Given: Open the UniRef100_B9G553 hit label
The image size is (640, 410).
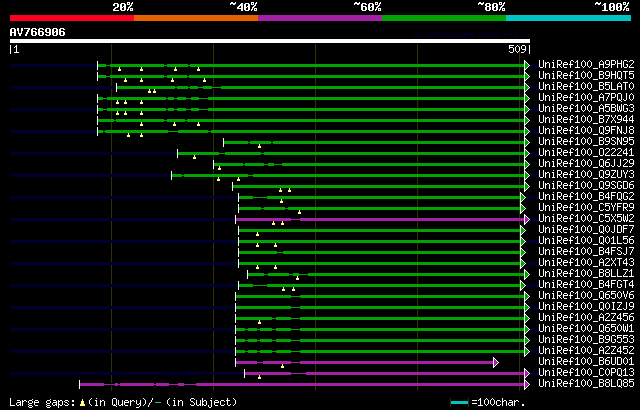Looking at the screenshot, I should (x=586, y=340).
